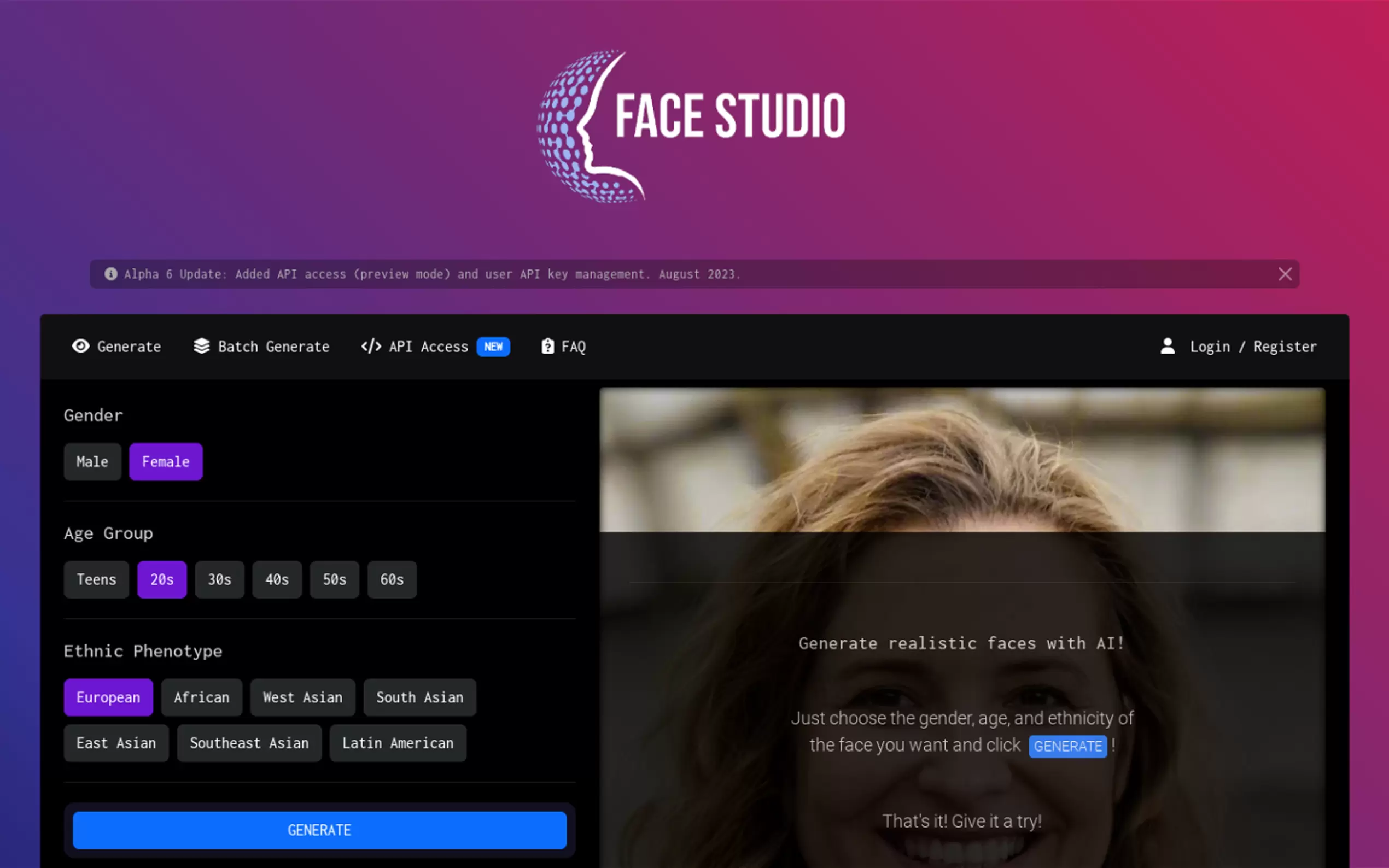Select the 30s age group
Image resolution: width=1389 pixels, height=868 pixels.
click(219, 579)
